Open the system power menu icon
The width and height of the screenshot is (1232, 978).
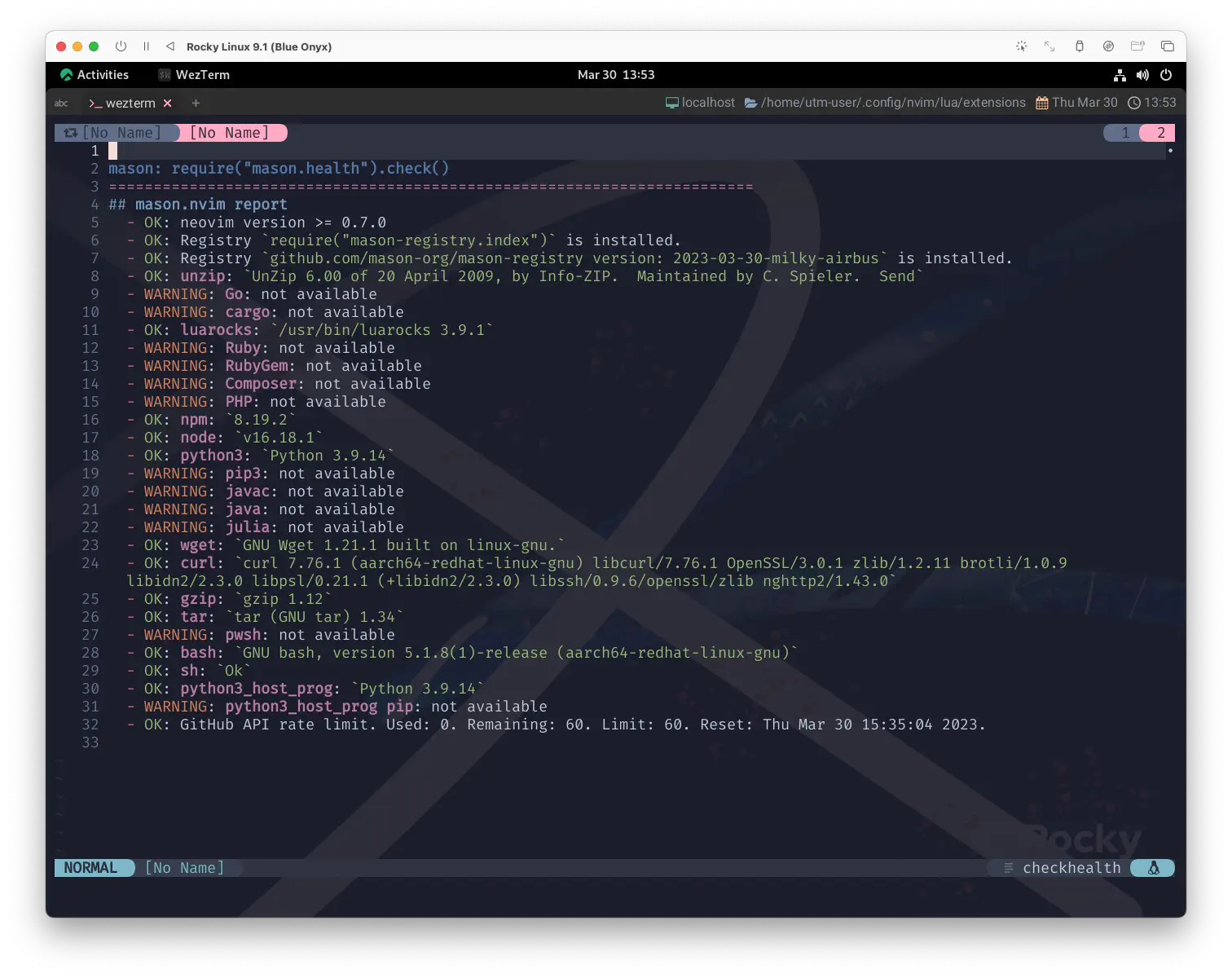pyautogui.click(x=1166, y=75)
